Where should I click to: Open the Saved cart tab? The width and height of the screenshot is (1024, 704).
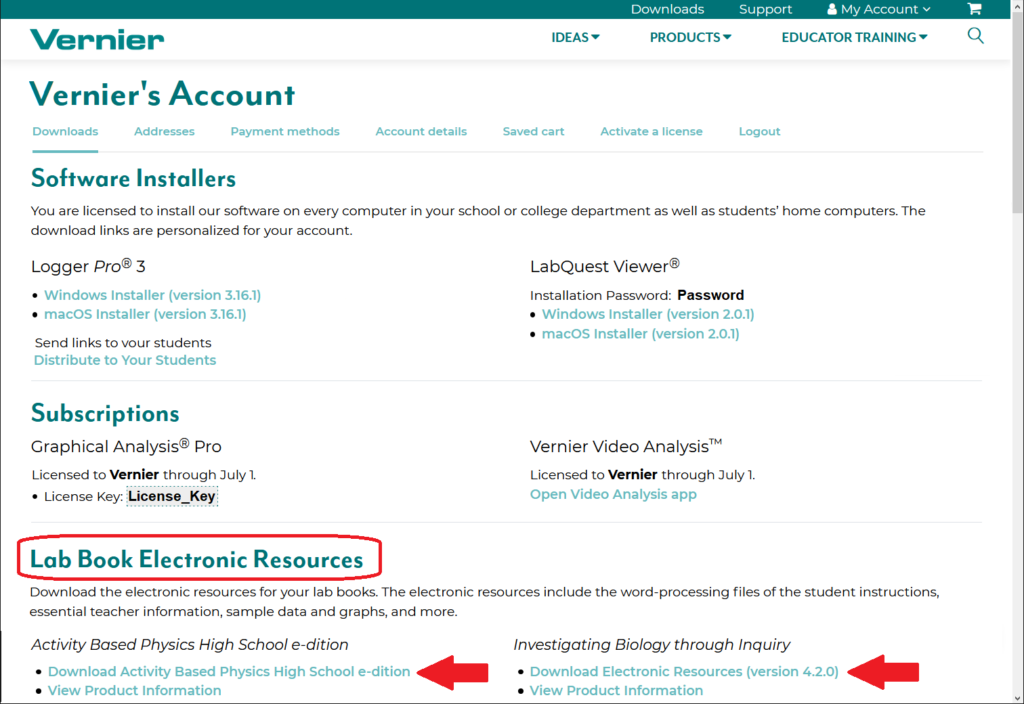533,131
